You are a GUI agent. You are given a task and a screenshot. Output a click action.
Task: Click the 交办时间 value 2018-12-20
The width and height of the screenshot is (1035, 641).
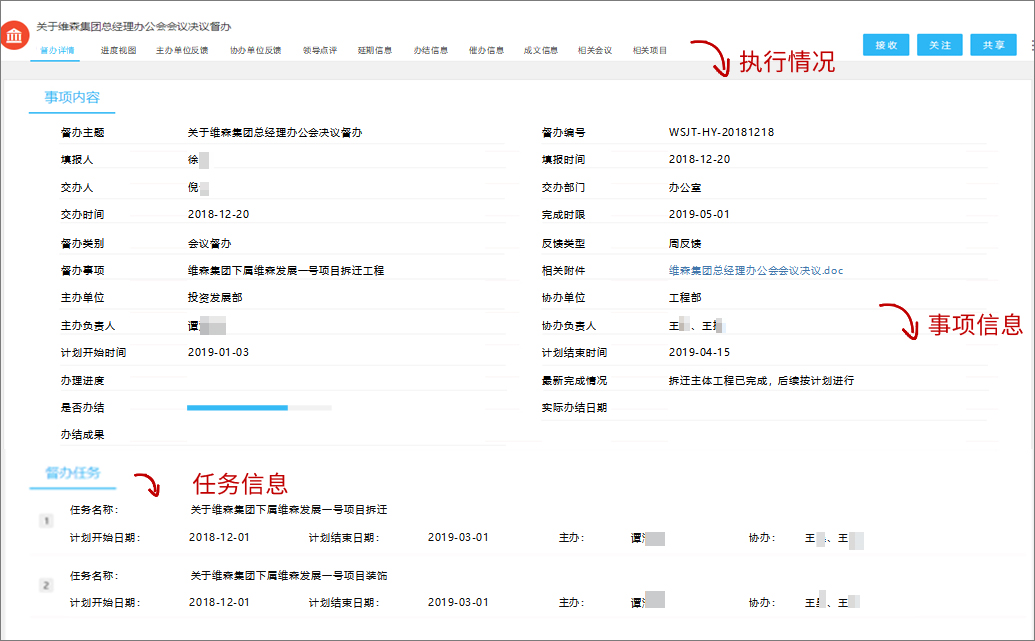point(218,215)
